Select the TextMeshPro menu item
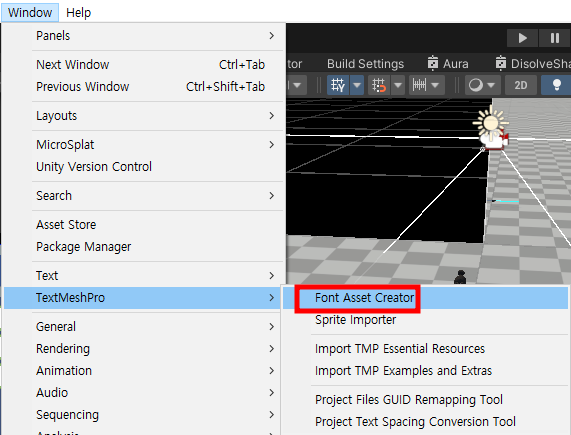The height and width of the screenshot is (435, 571). click(x=143, y=298)
